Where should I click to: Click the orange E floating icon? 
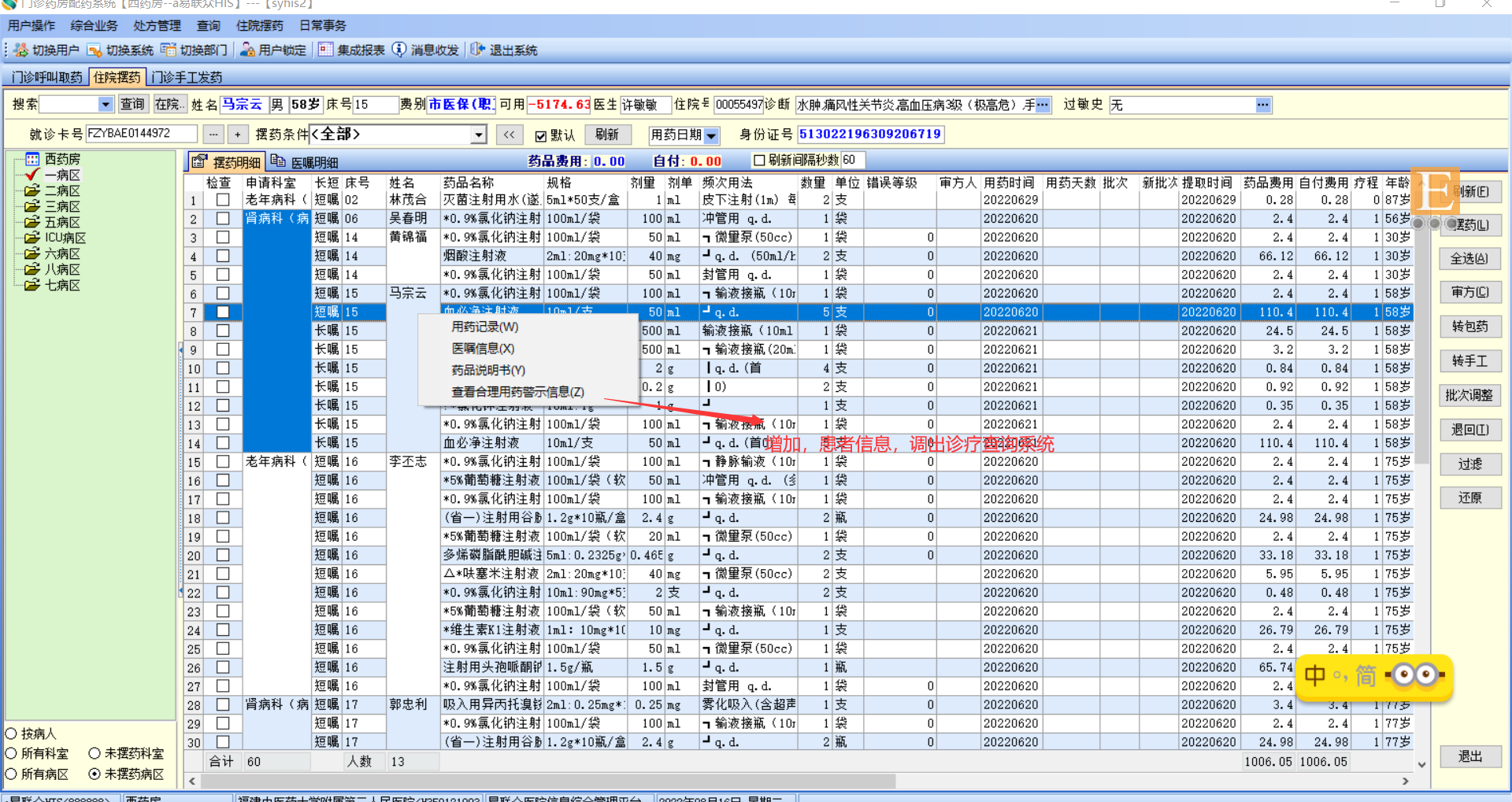tap(1435, 190)
